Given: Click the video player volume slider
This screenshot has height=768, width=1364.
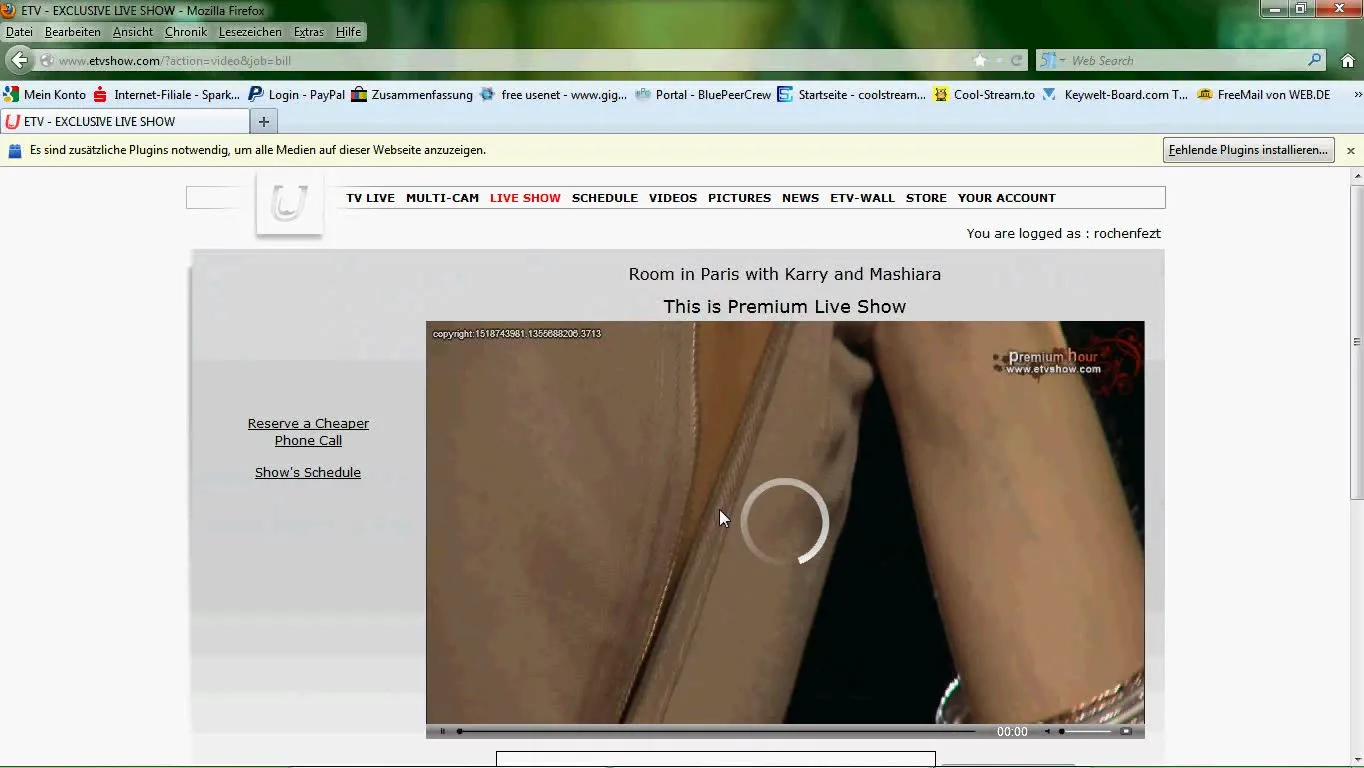Looking at the screenshot, I should 1085,731.
